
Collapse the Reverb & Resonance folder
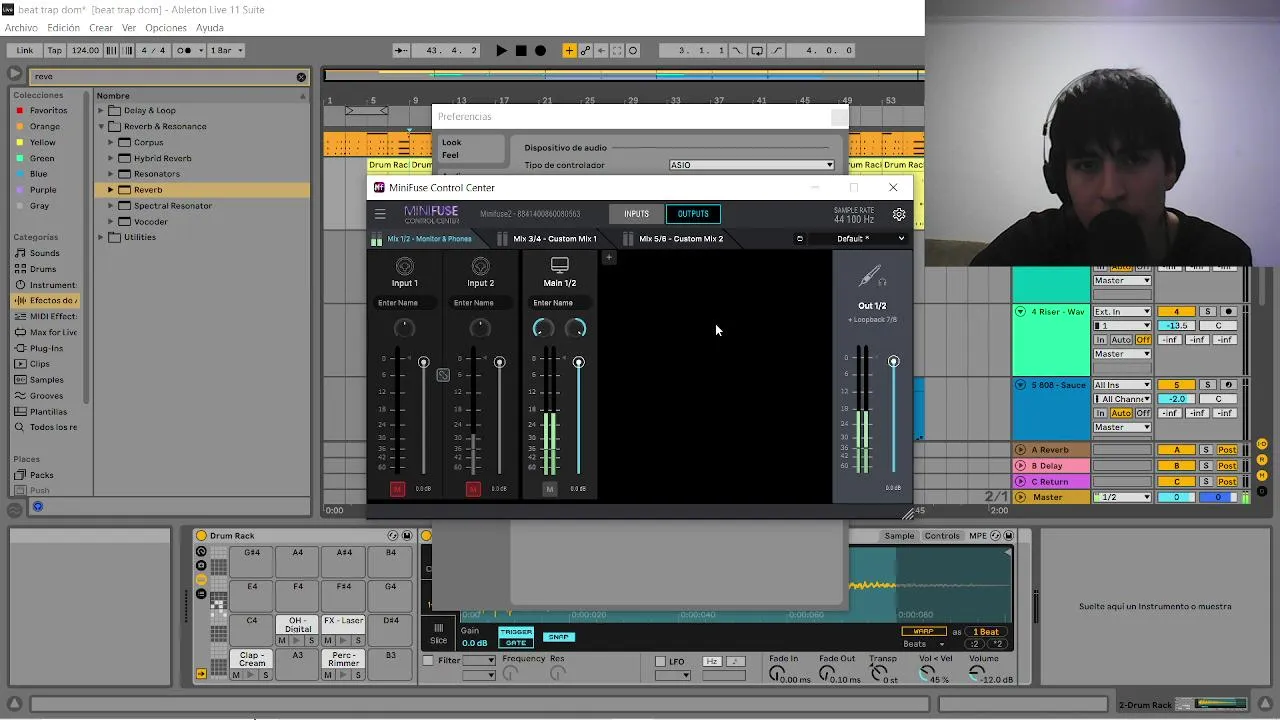pyautogui.click(x=101, y=126)
